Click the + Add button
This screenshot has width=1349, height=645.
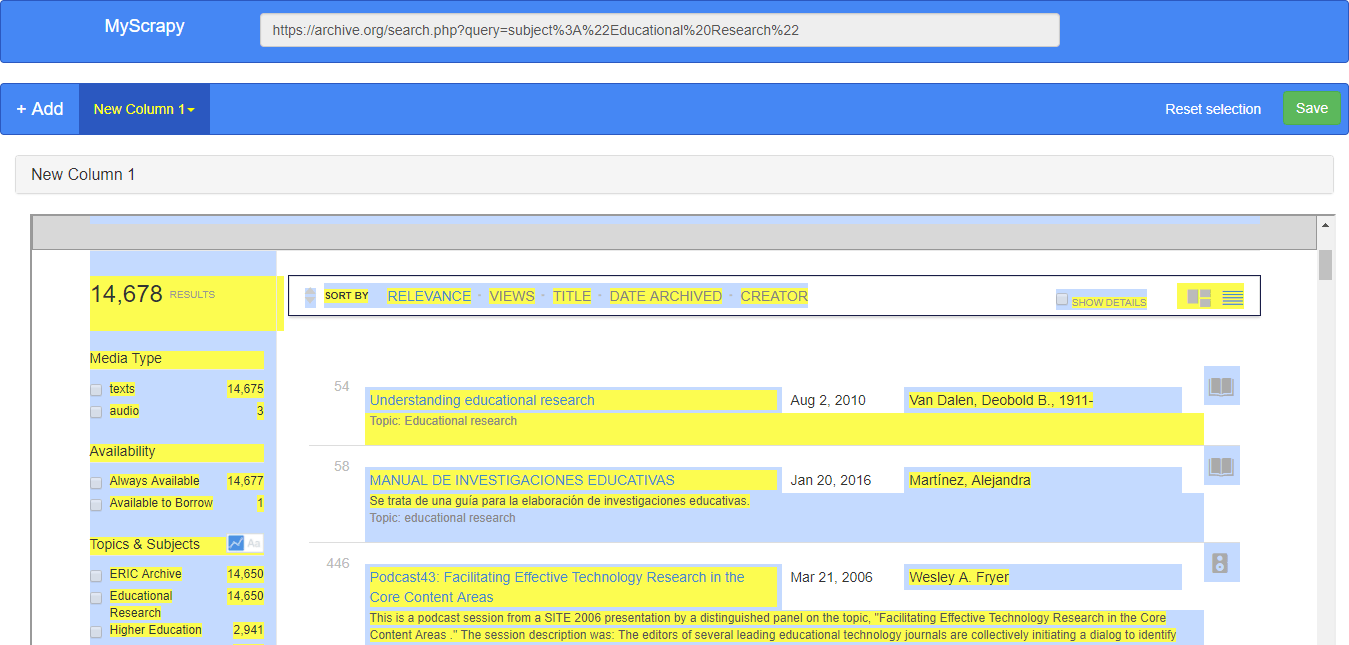pyautogui.click(x=39, y=108)
